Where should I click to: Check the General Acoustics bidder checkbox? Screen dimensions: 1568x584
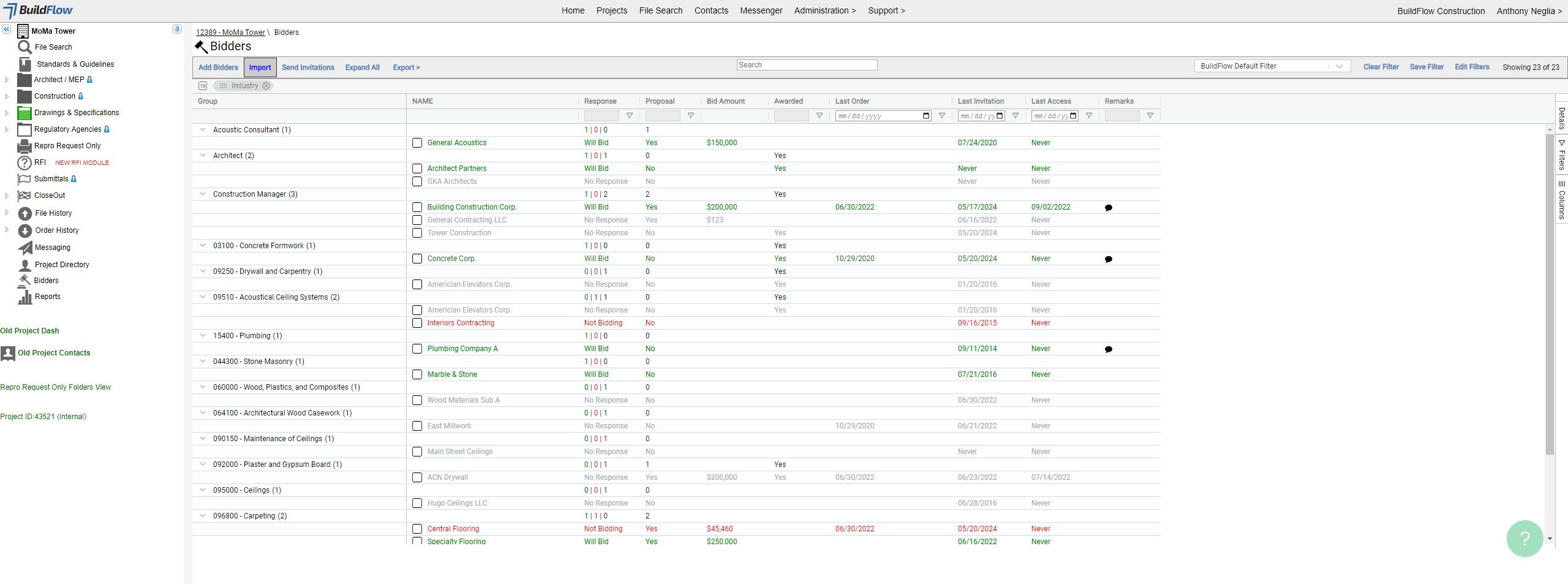[417, 143]
